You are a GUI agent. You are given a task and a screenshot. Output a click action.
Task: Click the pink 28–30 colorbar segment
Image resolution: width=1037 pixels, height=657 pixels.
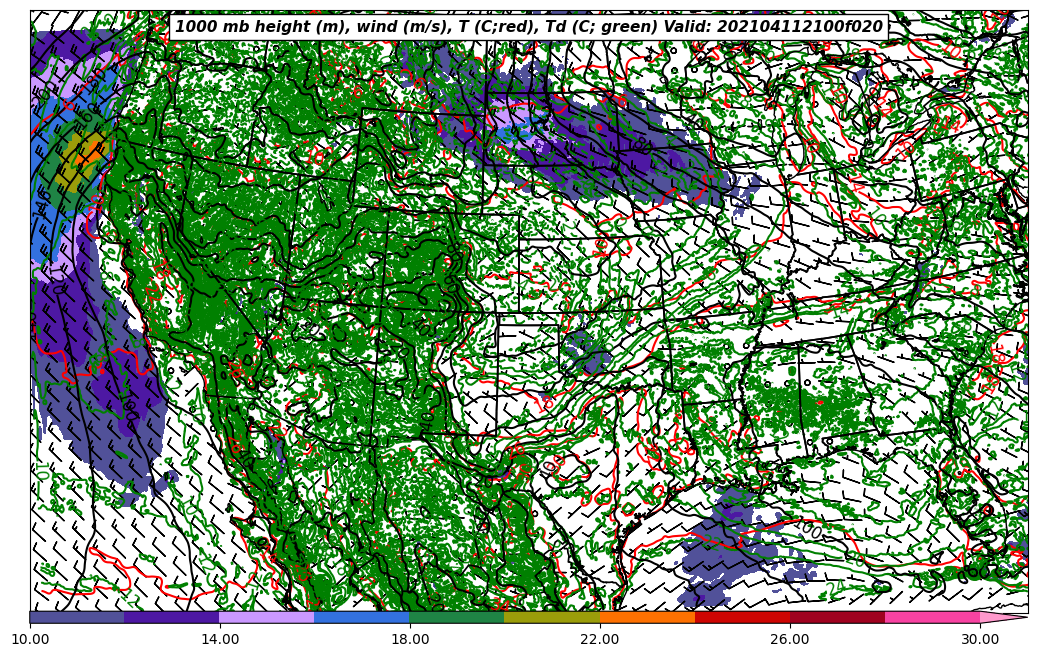tap(932, 617)
